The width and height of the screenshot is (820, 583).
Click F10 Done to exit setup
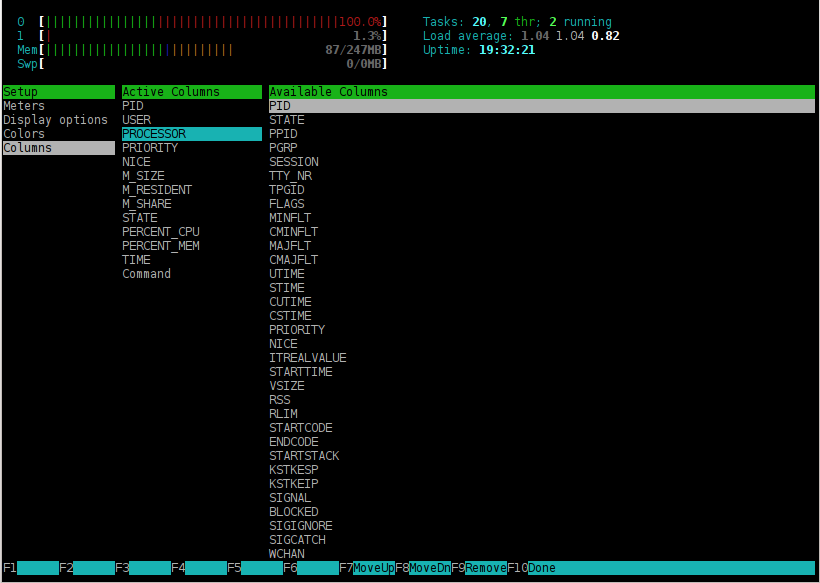tap(544, 568)
